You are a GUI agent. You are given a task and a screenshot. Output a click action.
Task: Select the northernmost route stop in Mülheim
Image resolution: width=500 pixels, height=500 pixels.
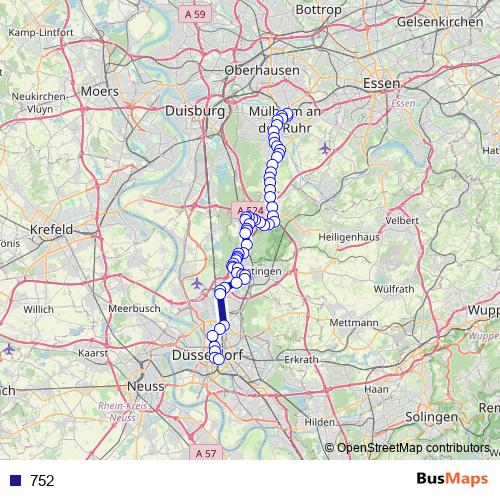pos(287,114)
